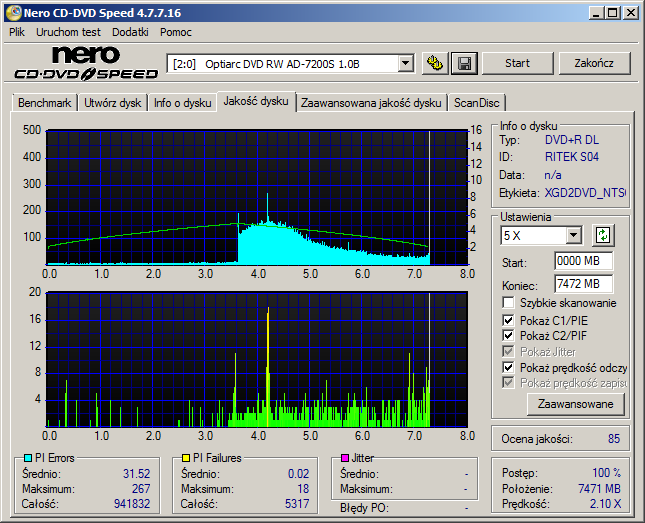This screenshot has width=645, height=523.
Task: Switch to the Info o dysku tab
Action: pyautogui.click(x=183, y=103)
